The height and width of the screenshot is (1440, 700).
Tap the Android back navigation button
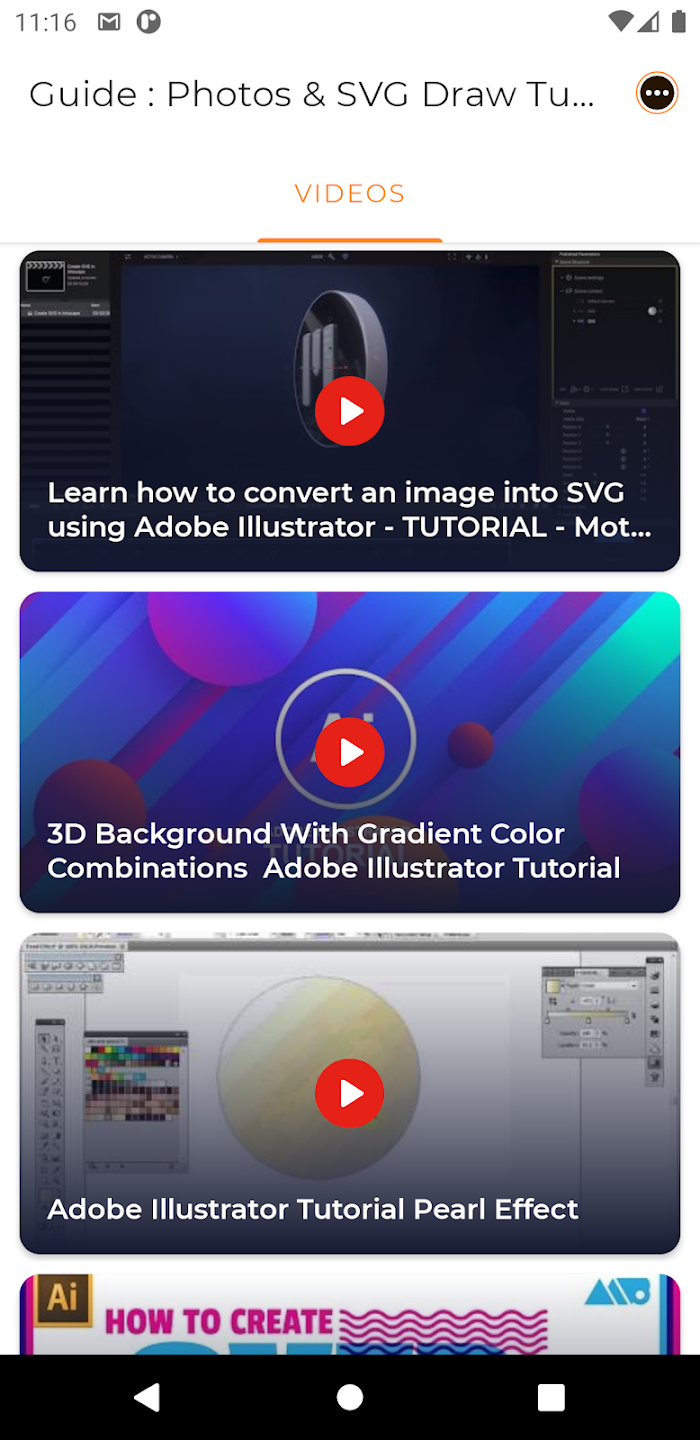pos(148,1397)
